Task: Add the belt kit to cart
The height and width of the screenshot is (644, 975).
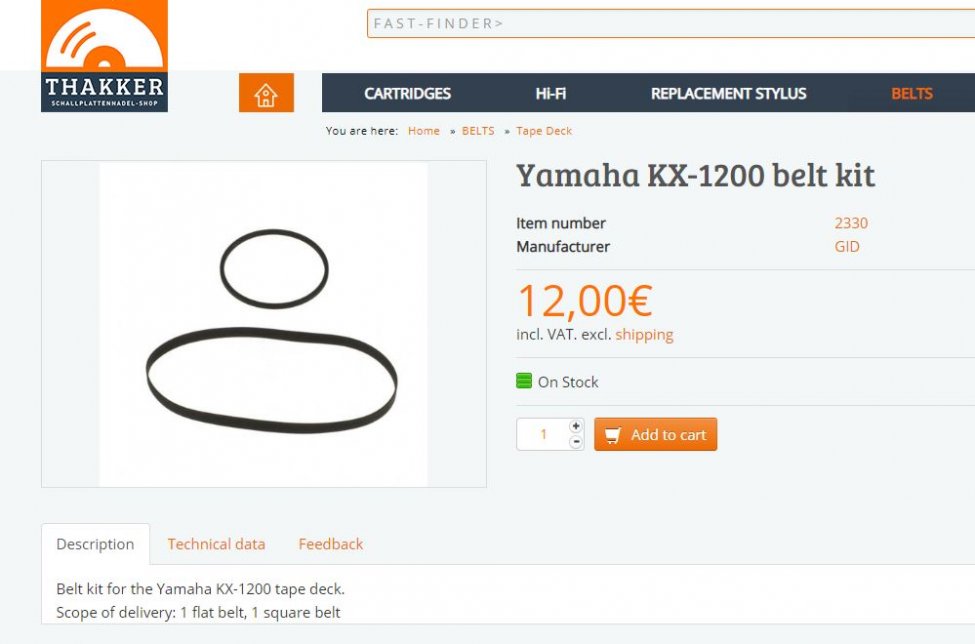Action: tap(655, 434)
